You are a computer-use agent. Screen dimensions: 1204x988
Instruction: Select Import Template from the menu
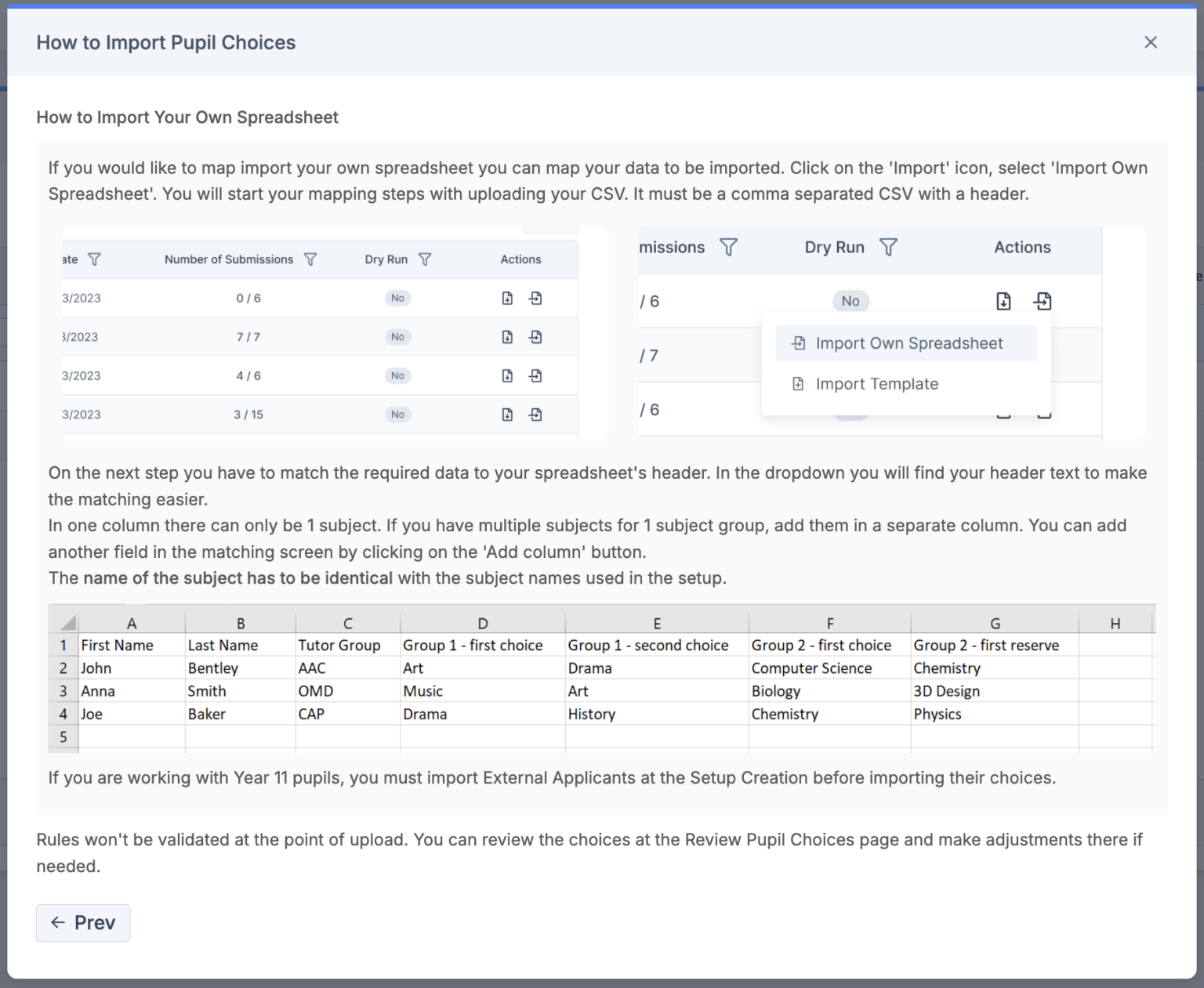(x=877, y=384)
